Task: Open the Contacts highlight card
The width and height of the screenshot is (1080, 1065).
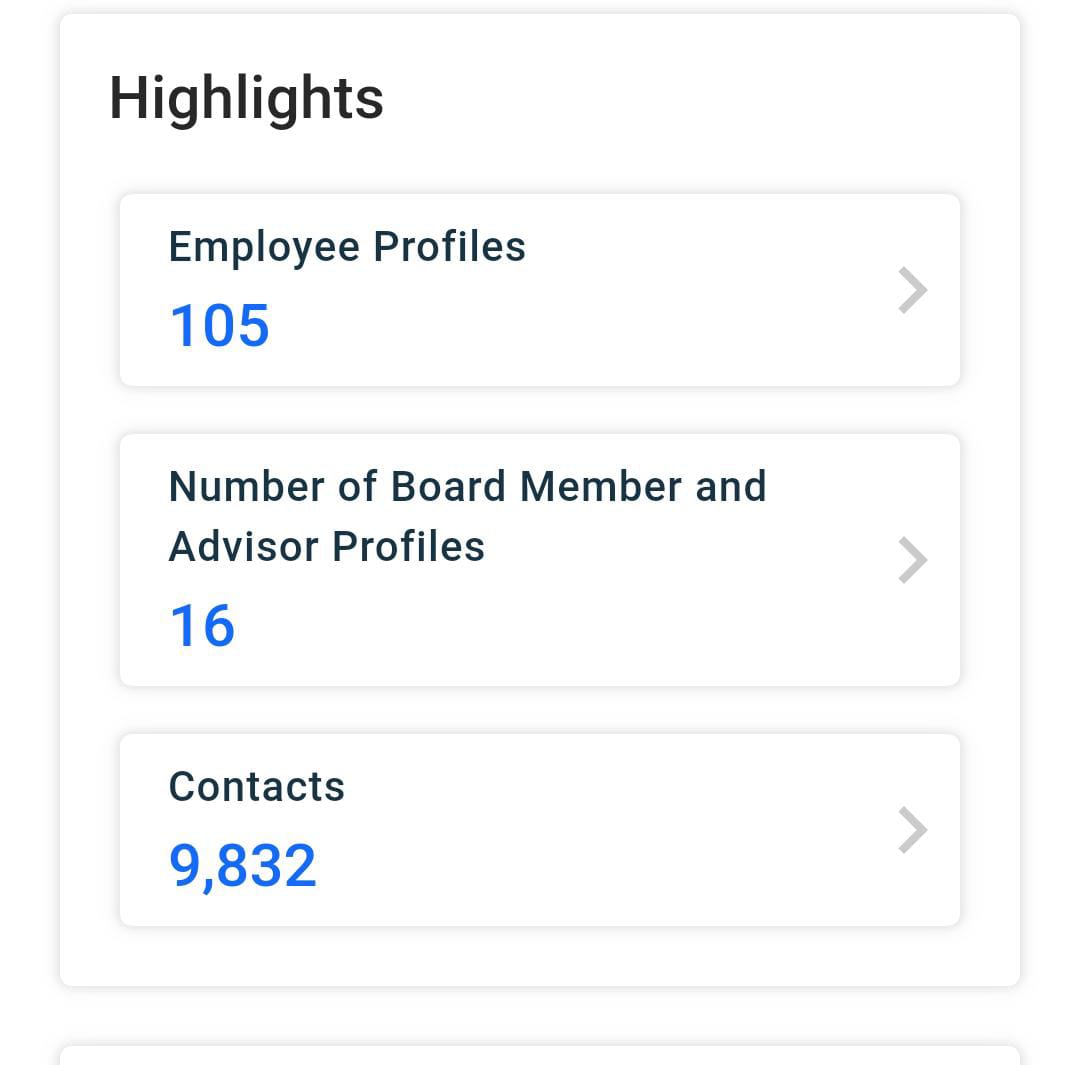Action: point(540,830)
